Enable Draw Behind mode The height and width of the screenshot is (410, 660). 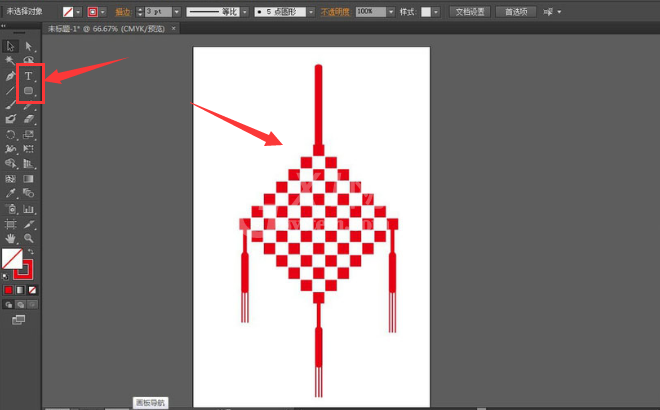click(20, 304)
